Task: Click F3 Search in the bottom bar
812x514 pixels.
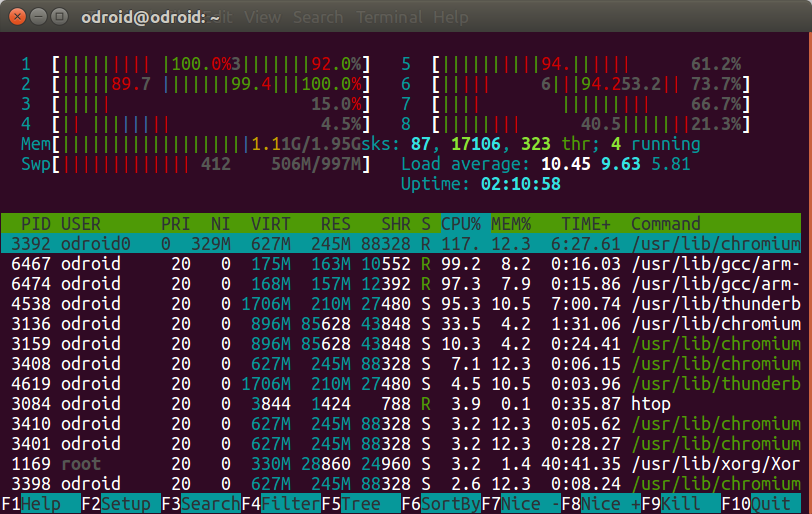Action: point(201,504)
